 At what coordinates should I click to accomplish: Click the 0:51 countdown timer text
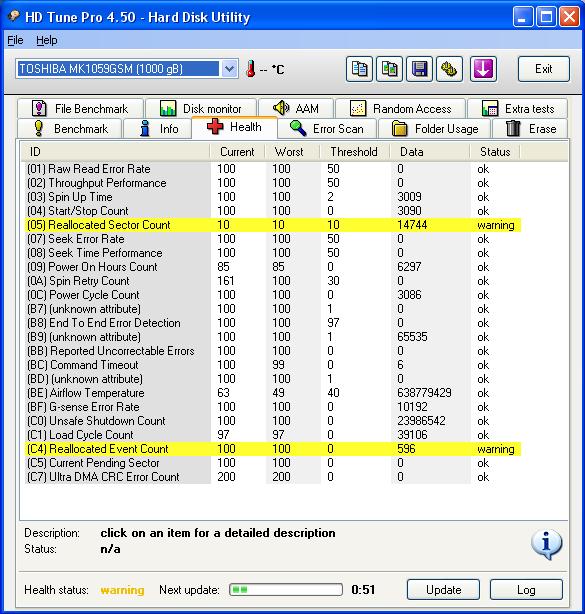click(363, 589)
